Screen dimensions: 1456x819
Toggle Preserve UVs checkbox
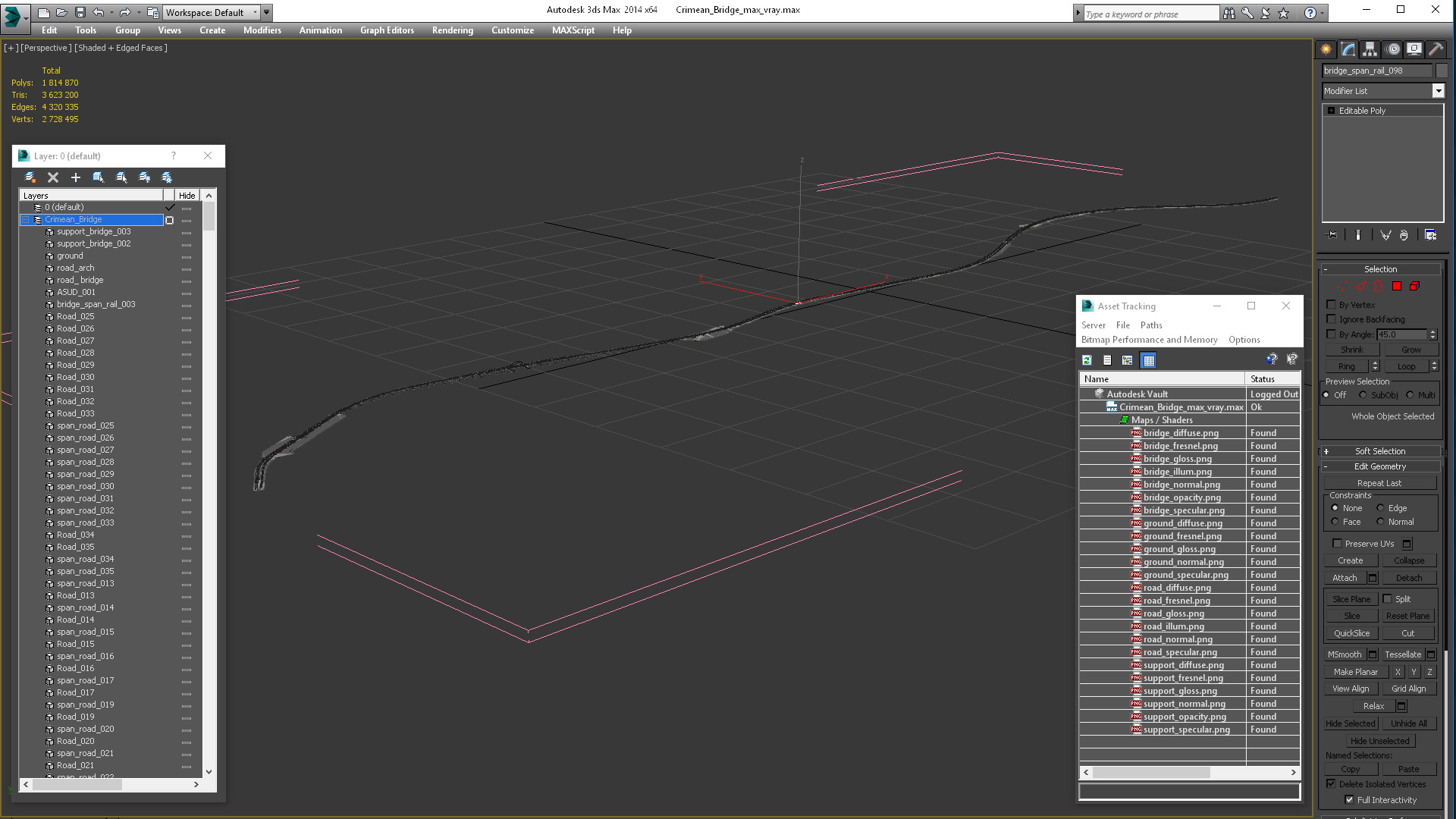click(x=1337, y=543)
